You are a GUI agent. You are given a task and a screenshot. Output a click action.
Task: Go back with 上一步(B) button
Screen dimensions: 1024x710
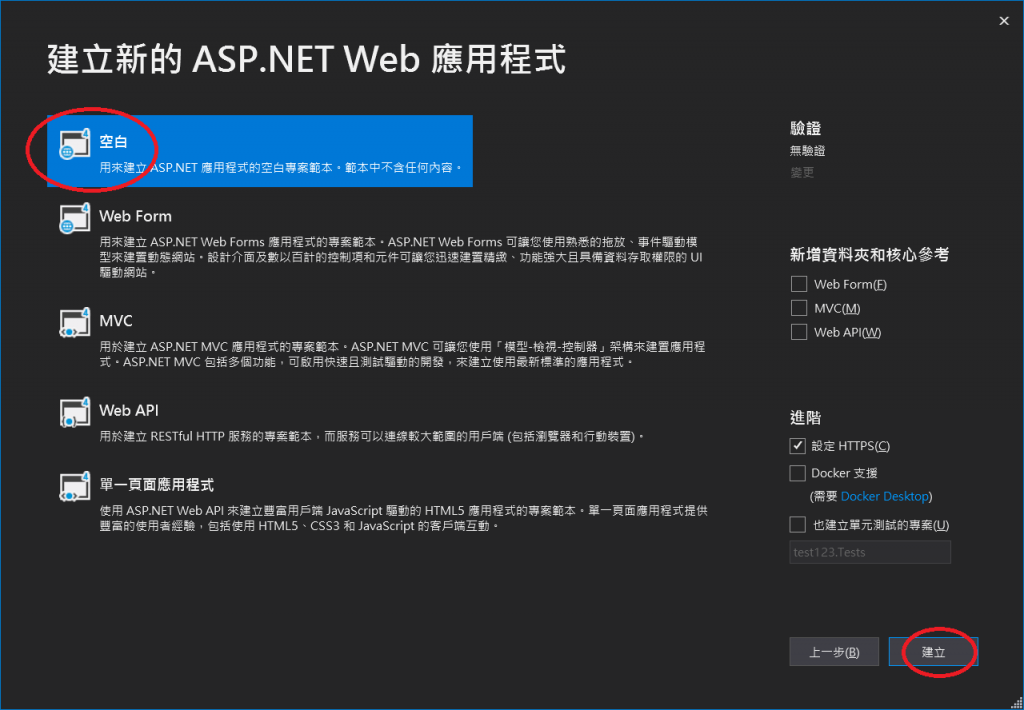click(834, 652)
